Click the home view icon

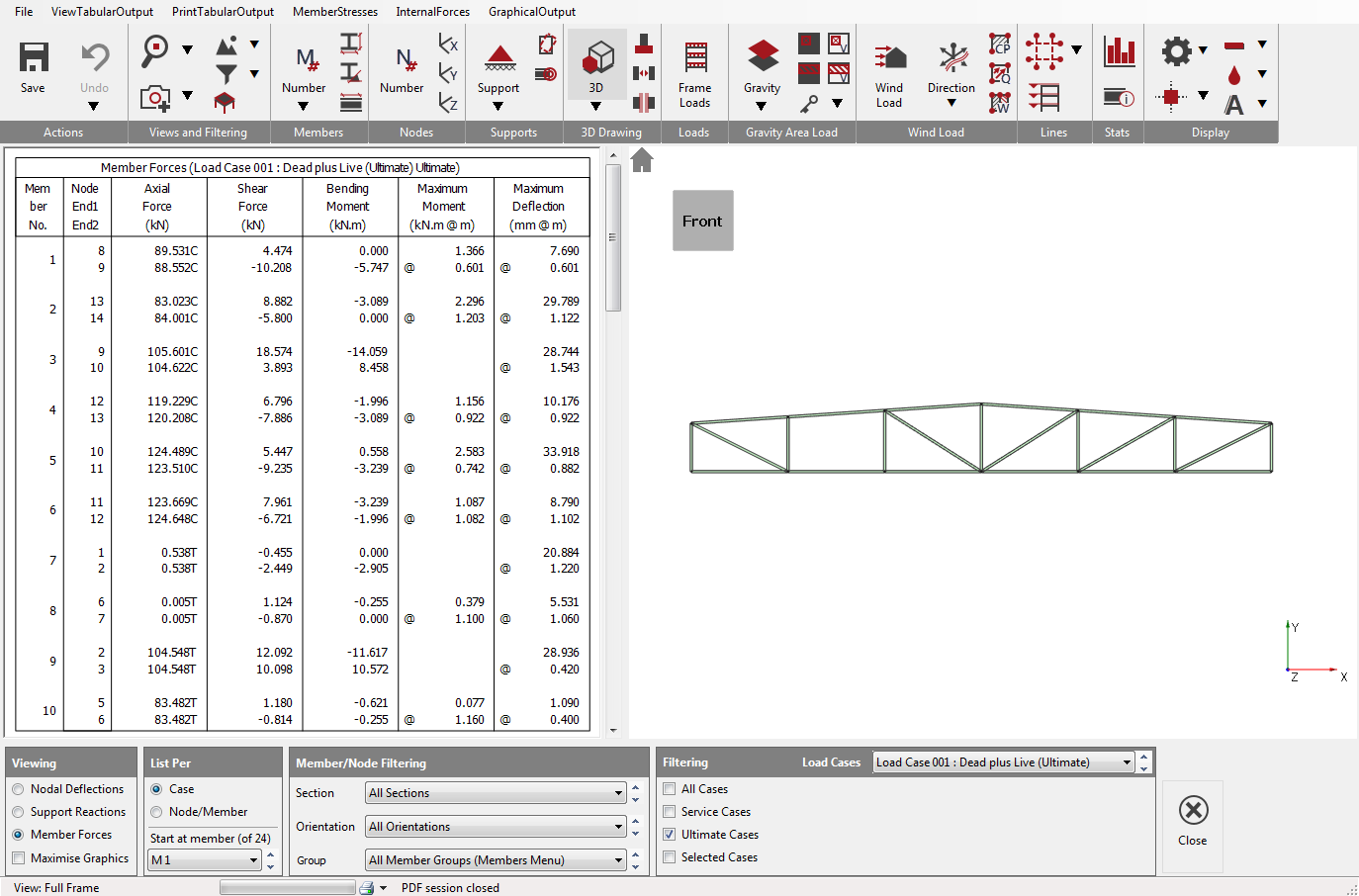(x=642, y=160)
